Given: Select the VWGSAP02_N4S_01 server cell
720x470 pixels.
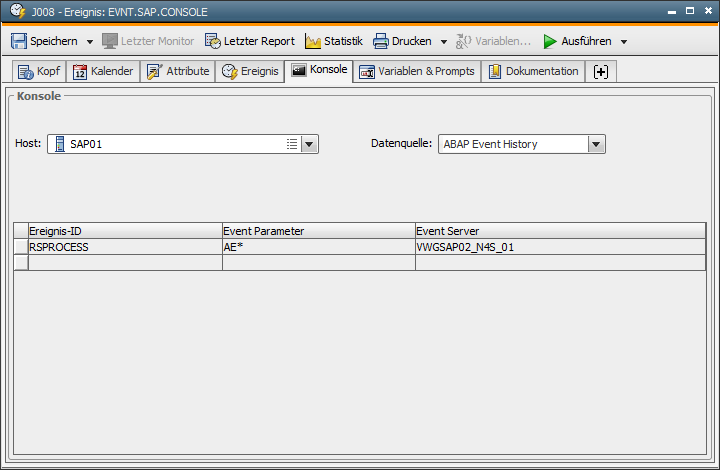Looking at the screenshot, I should [x=560, y=247].
